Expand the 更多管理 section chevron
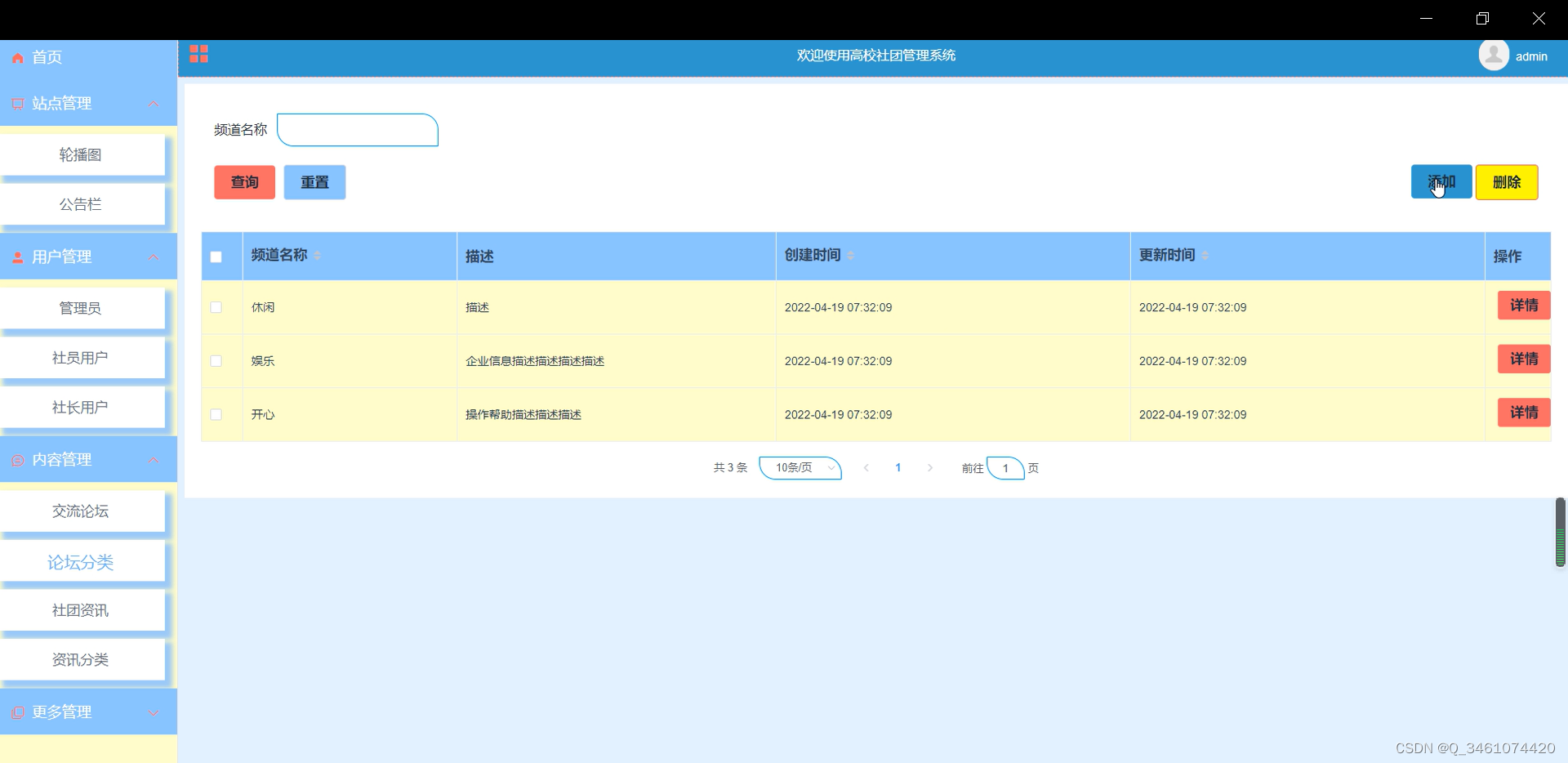 point(154,712)
